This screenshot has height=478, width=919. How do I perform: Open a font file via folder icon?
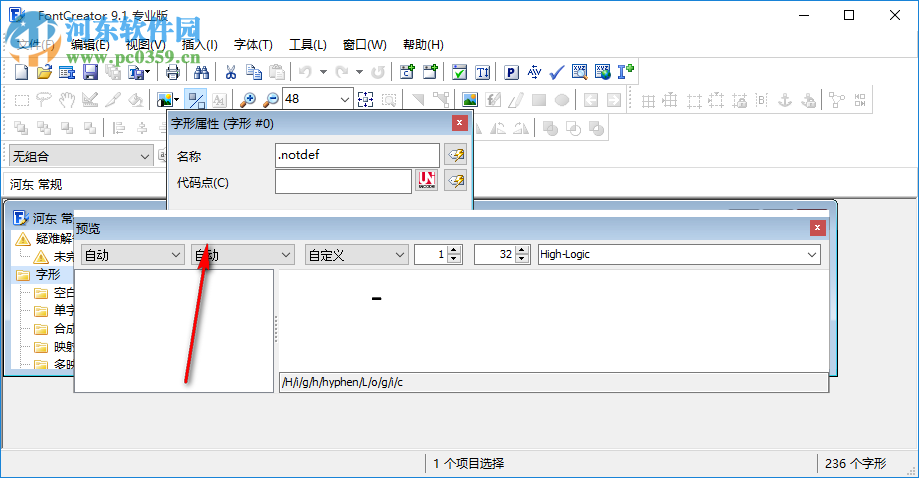click(45, 72)
